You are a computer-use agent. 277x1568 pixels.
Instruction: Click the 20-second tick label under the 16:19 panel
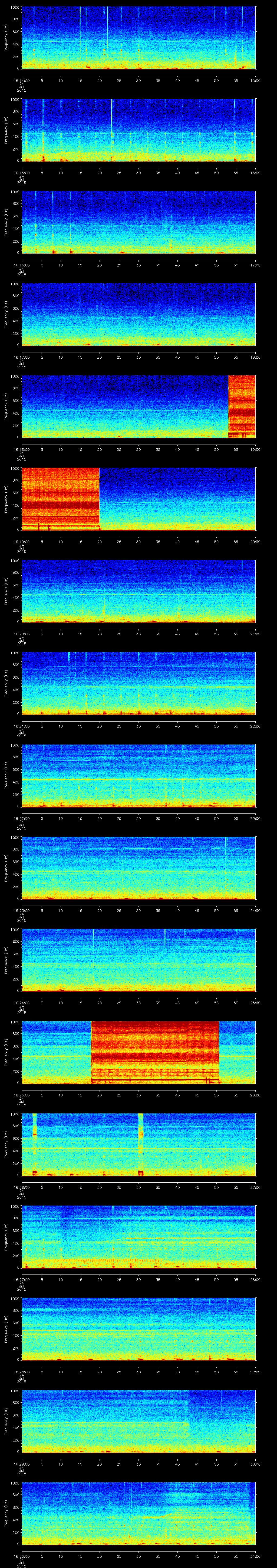[x=99, y=542]
